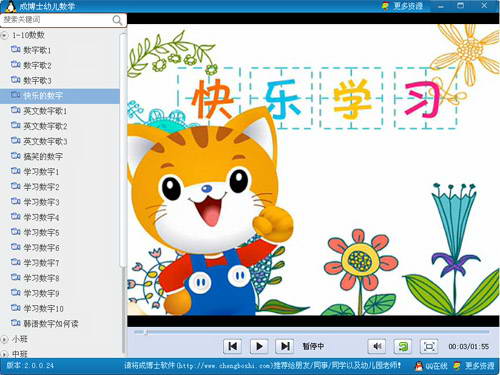Select 学习数字8 lesson
The height and width of the screenshot is (375, 500).
pyautogui.click(x=41, y=278)
